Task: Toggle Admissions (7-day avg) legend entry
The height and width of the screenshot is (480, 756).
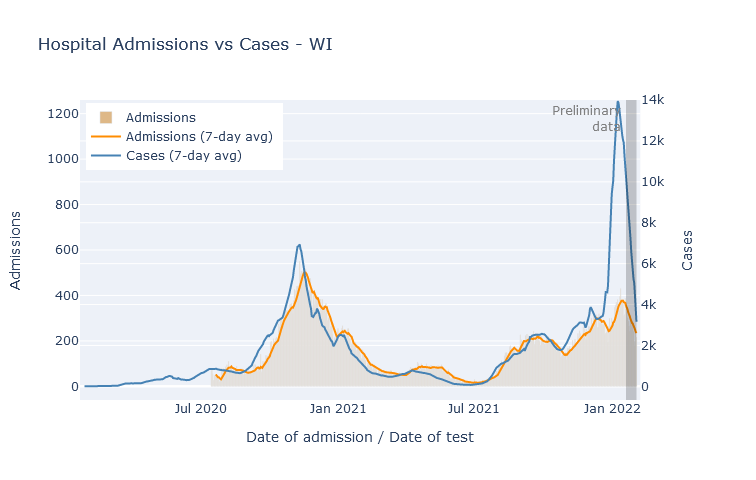Action: (x=182, y=136)
